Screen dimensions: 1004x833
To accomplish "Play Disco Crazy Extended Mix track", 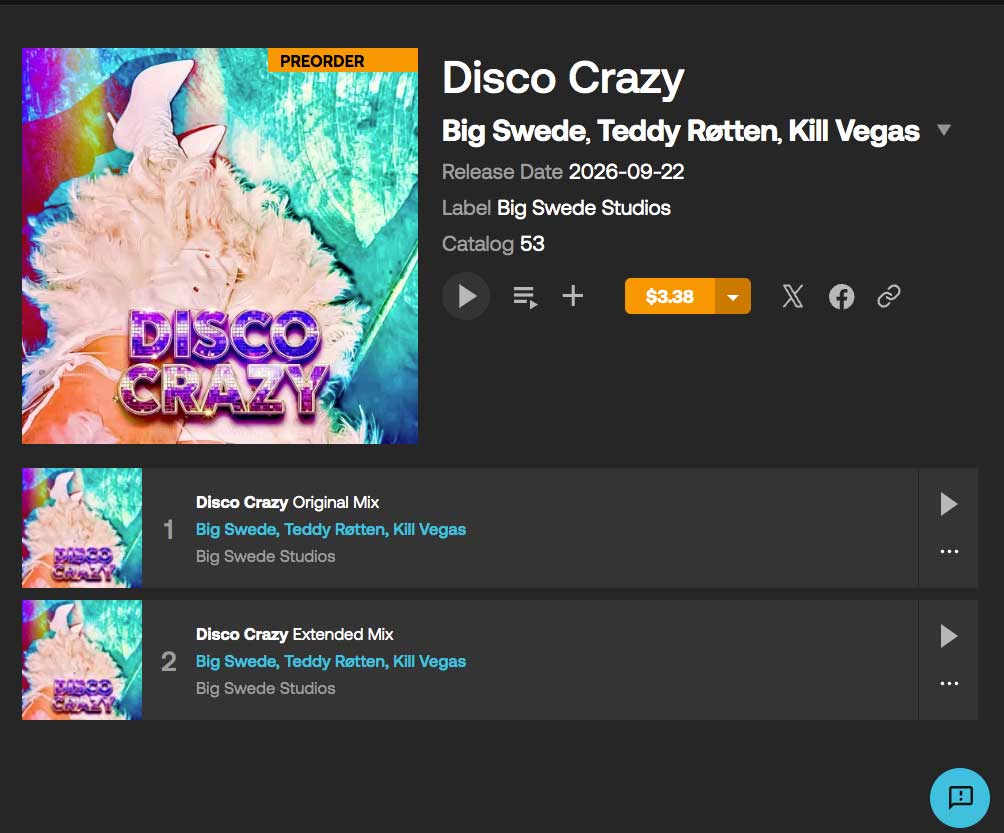I will click(x=948, y=636).
